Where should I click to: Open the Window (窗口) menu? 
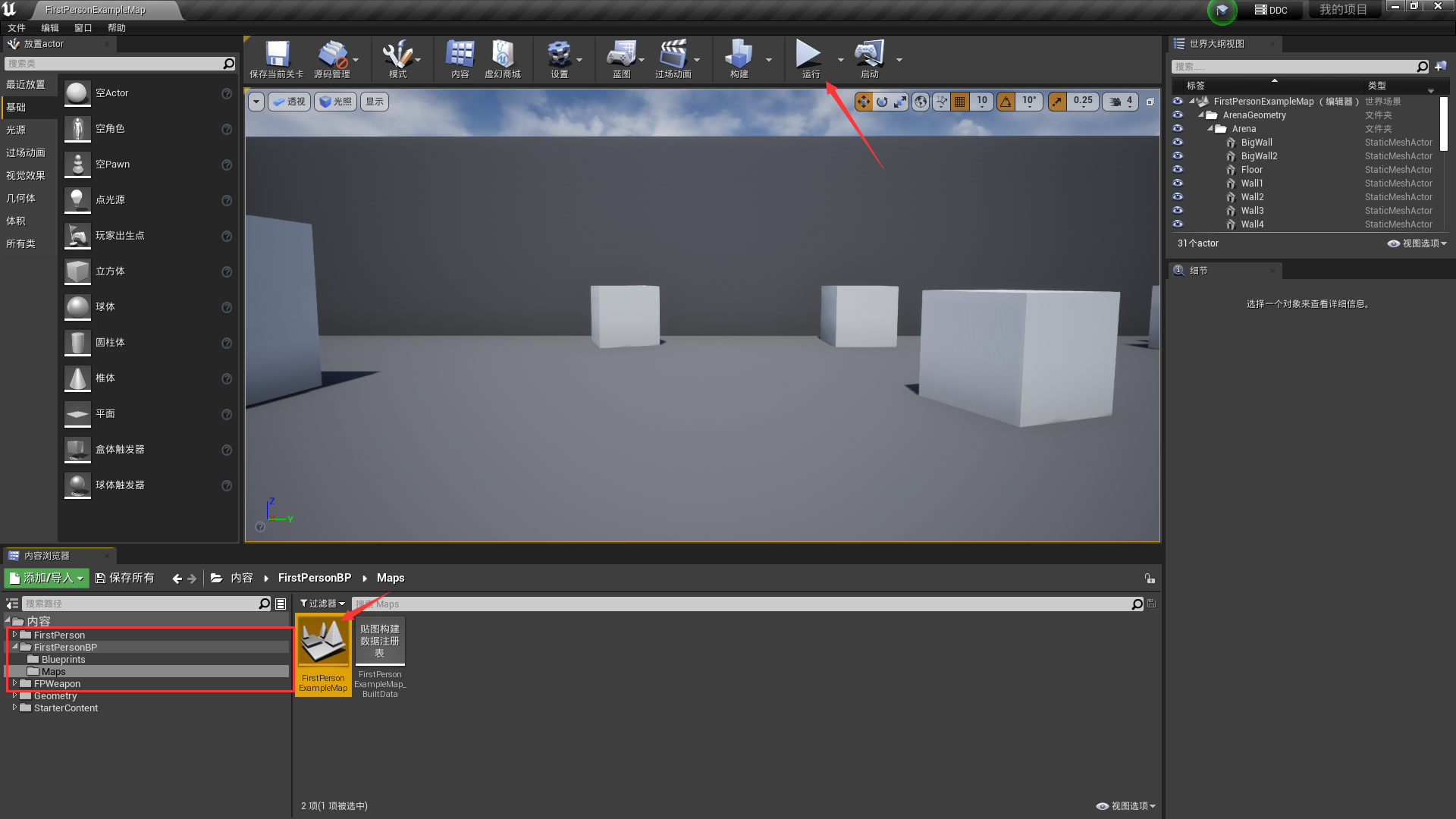(x=83, y=28)
